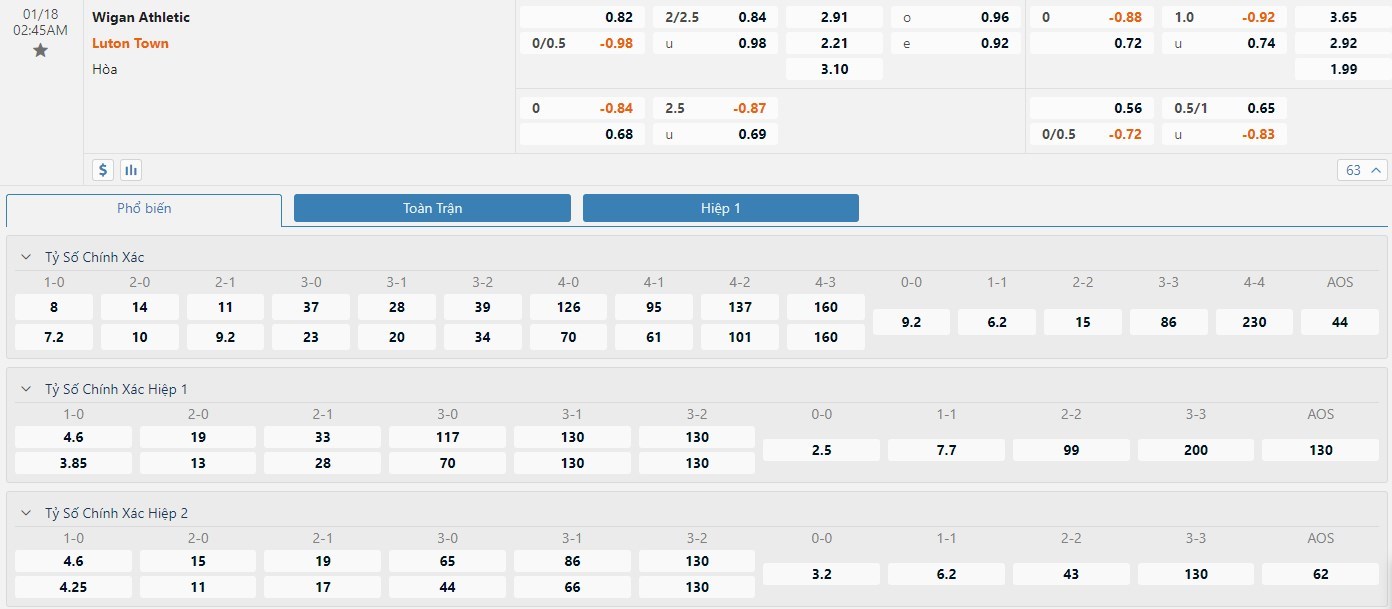This screenshot has width=1392, height=609.
Task: Click the dollar sign icon below the match
Action: tap(103, 170)
